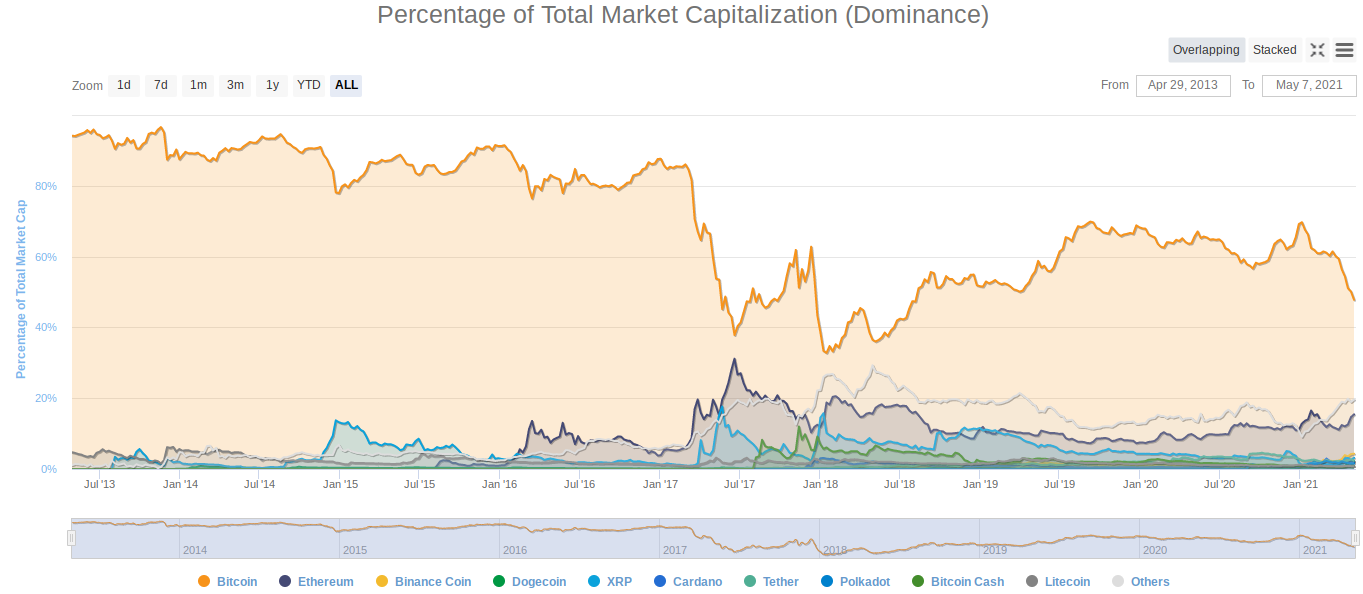Toggle Tether legend item
The width and height of the screenshot is (1363, 594).
(x=770, y=581)
